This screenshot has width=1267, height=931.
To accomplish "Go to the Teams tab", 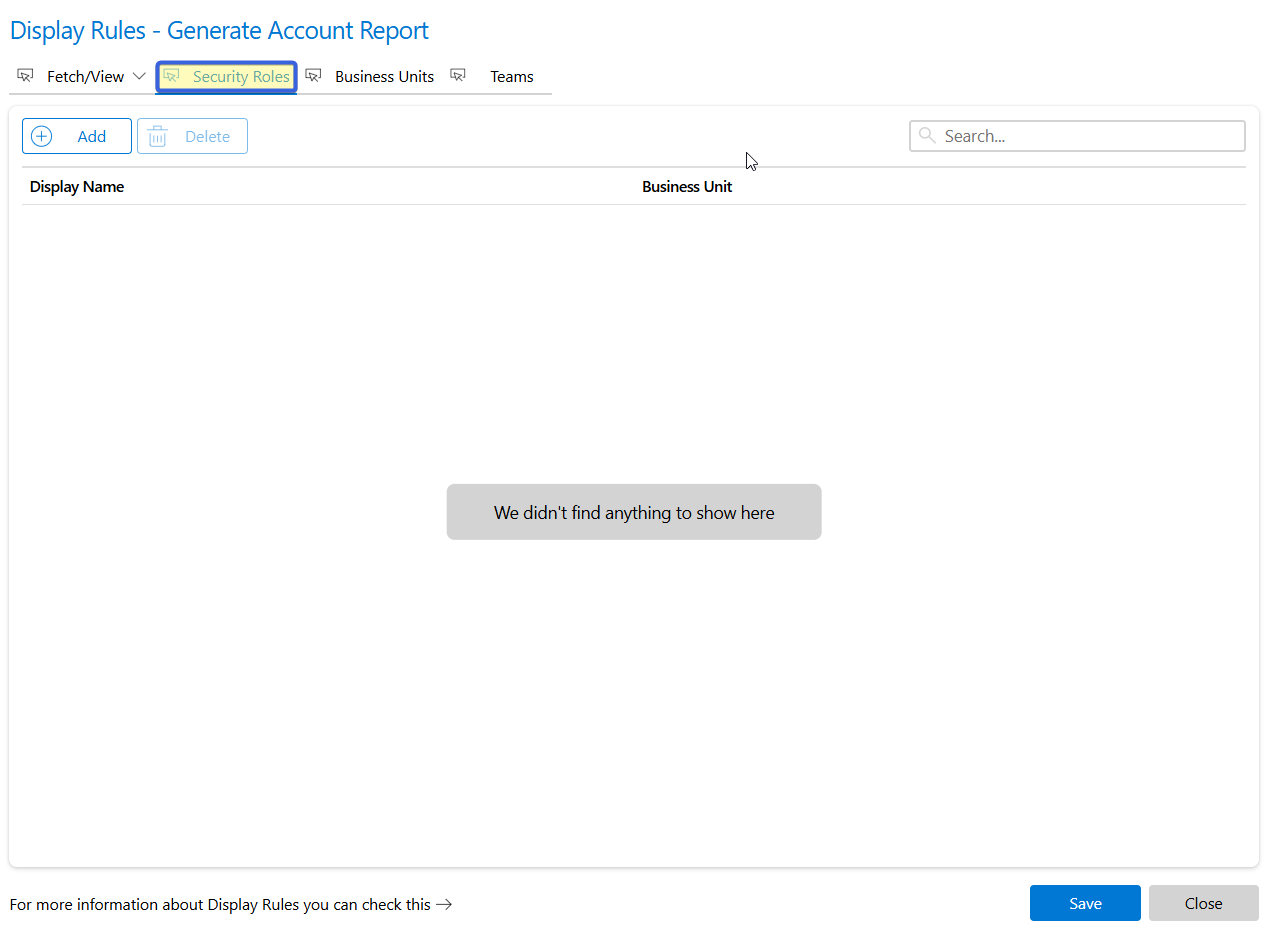I will (x=511, y=77).
